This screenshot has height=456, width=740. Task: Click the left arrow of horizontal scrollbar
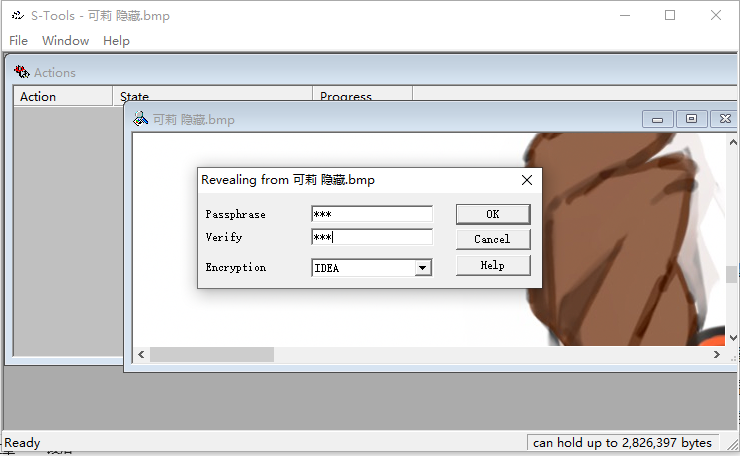click(142, 355)
